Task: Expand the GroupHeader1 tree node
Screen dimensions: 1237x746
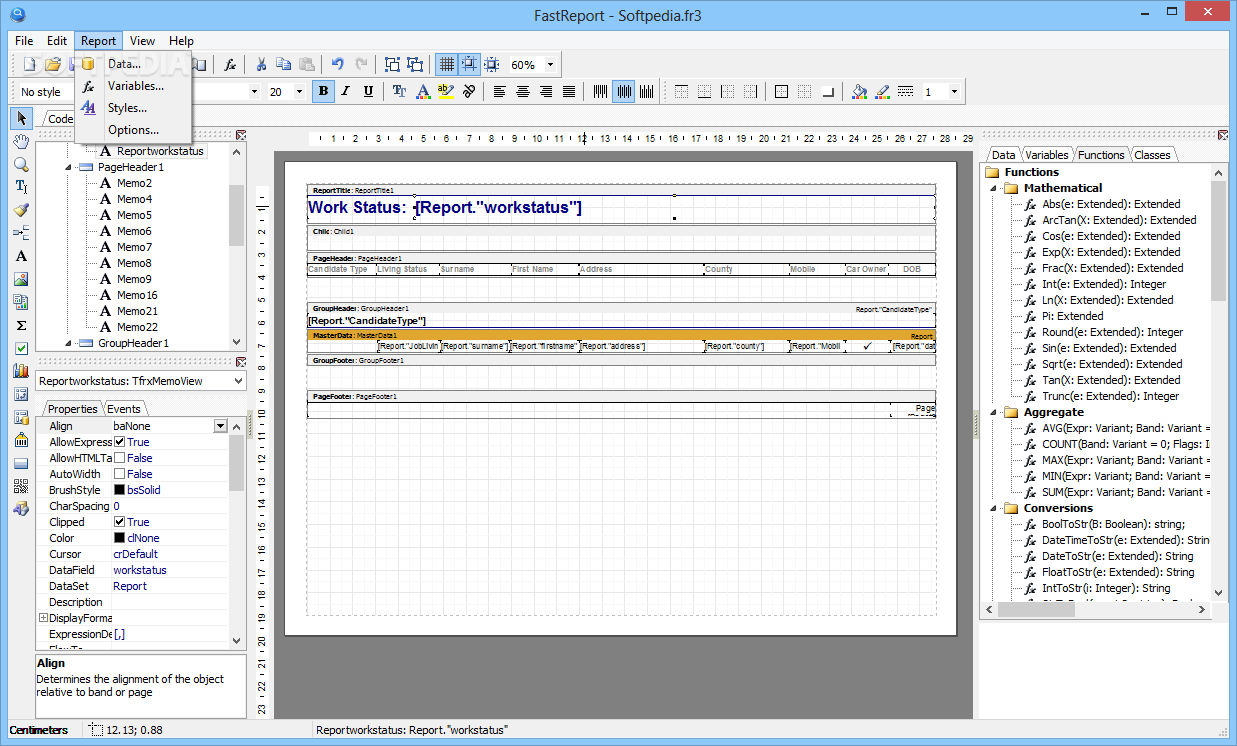Action: coord(69,343)
